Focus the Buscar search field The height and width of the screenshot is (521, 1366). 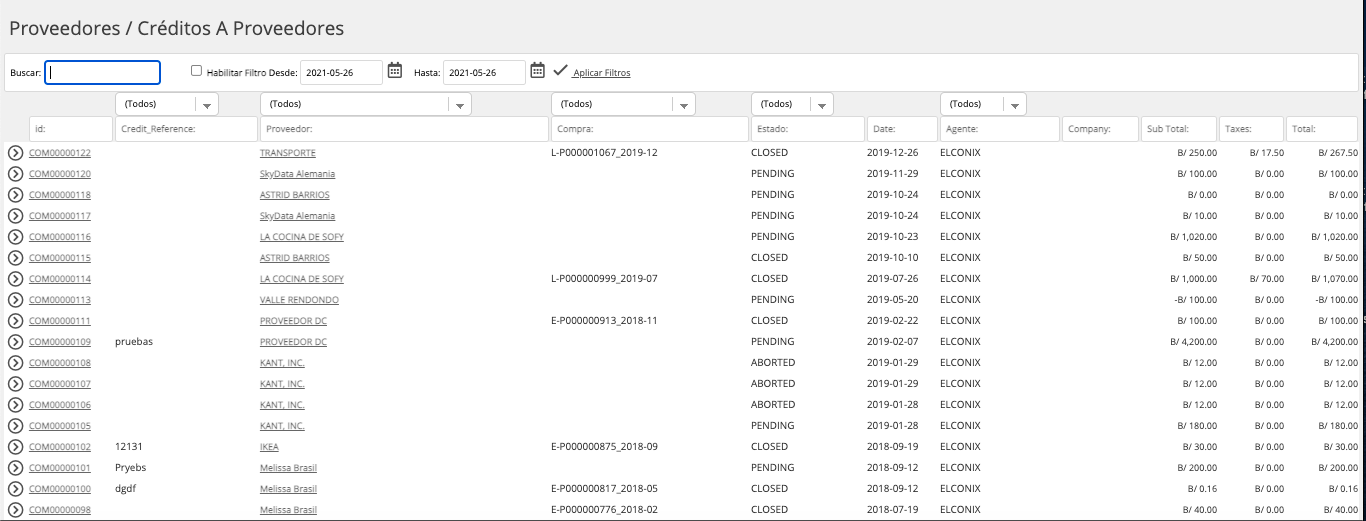tap(102, 72)
